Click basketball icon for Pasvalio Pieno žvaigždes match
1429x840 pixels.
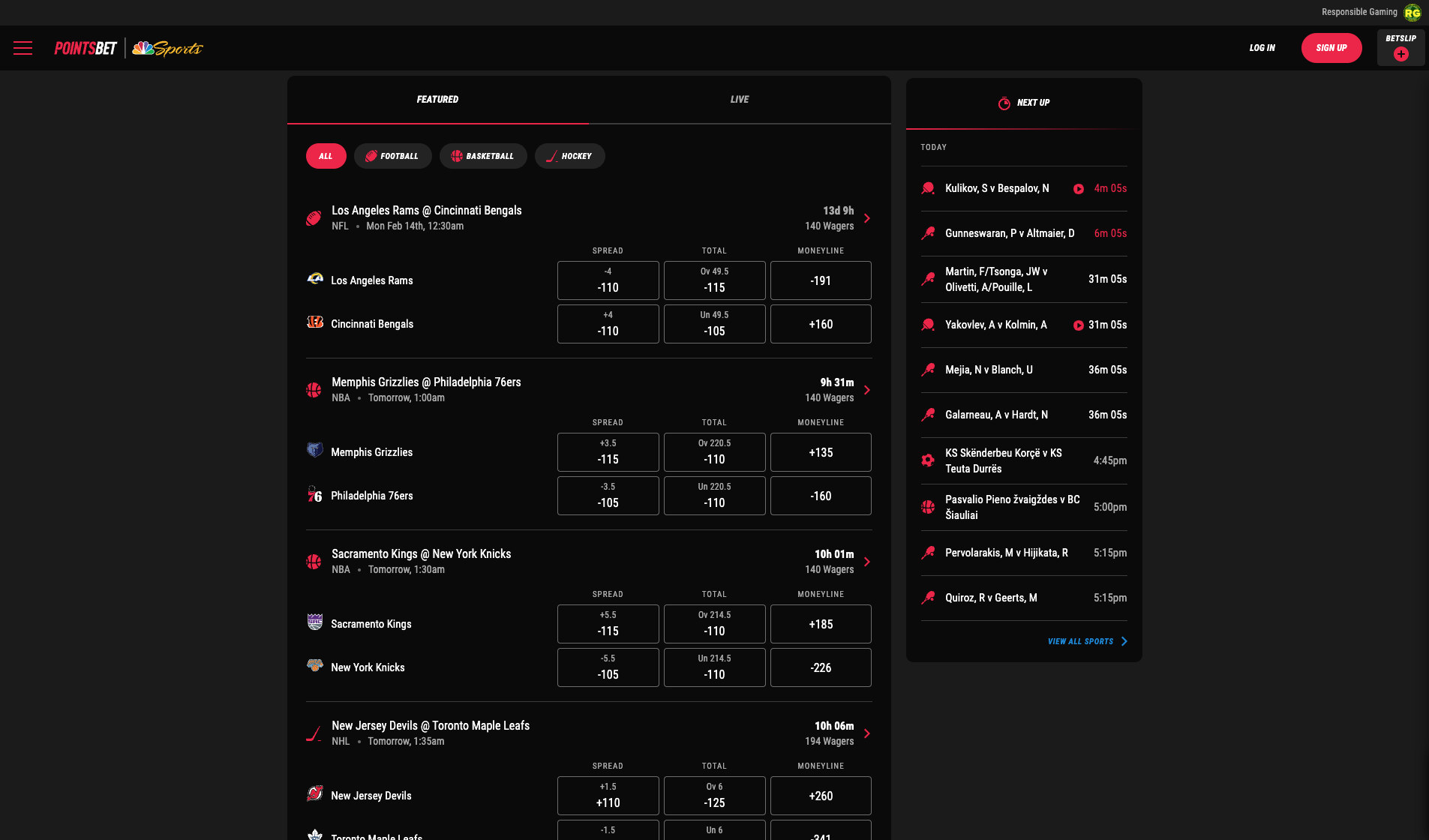(928, 507)
